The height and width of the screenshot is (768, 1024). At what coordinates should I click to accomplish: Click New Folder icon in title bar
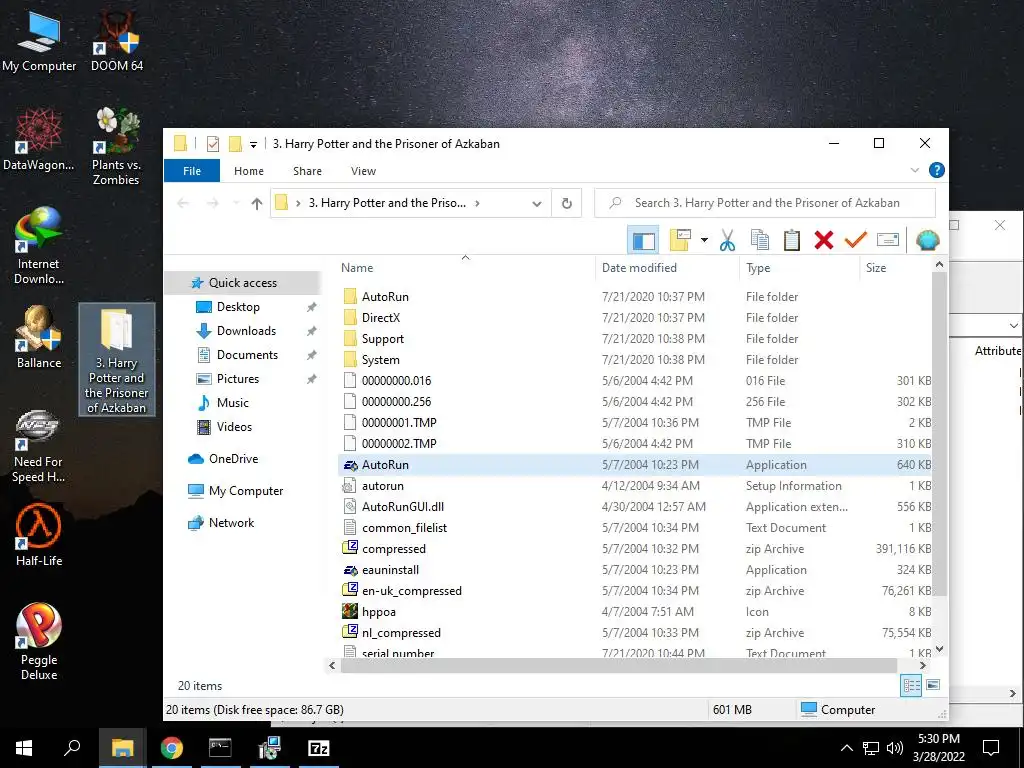pos(235,144)
